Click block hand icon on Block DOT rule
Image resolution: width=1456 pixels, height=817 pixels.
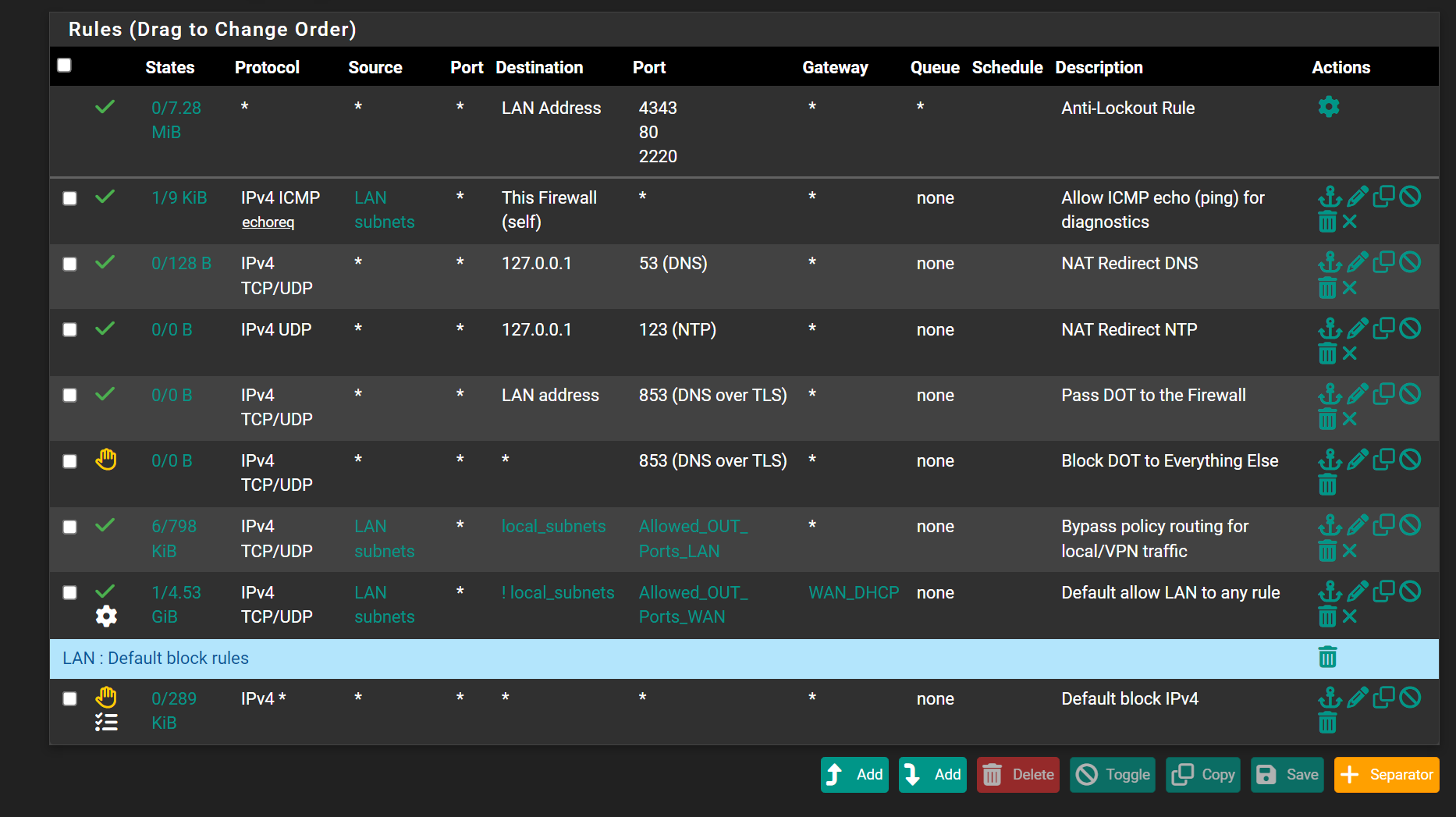(106, 460)
